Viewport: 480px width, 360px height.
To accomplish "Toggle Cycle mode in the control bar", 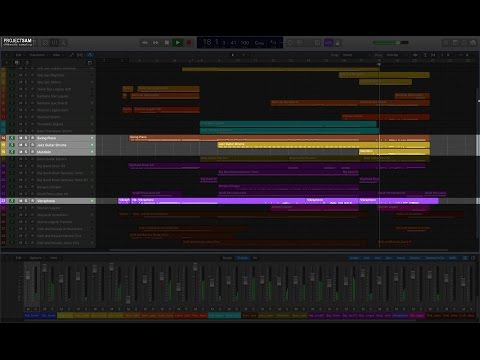I will tap(290, 43).
